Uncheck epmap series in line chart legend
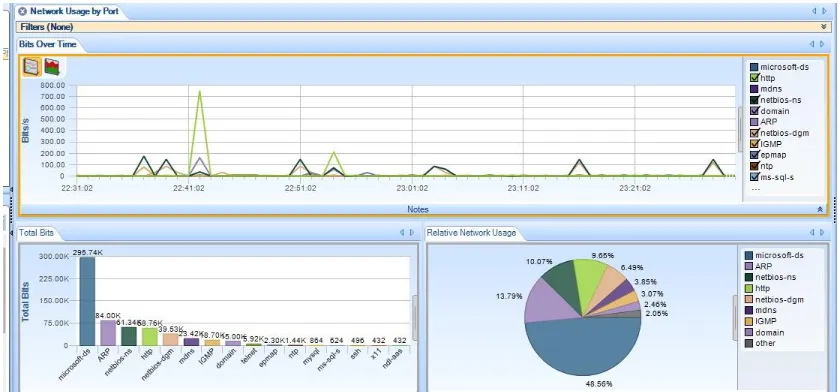 click(x=754, y=155)
